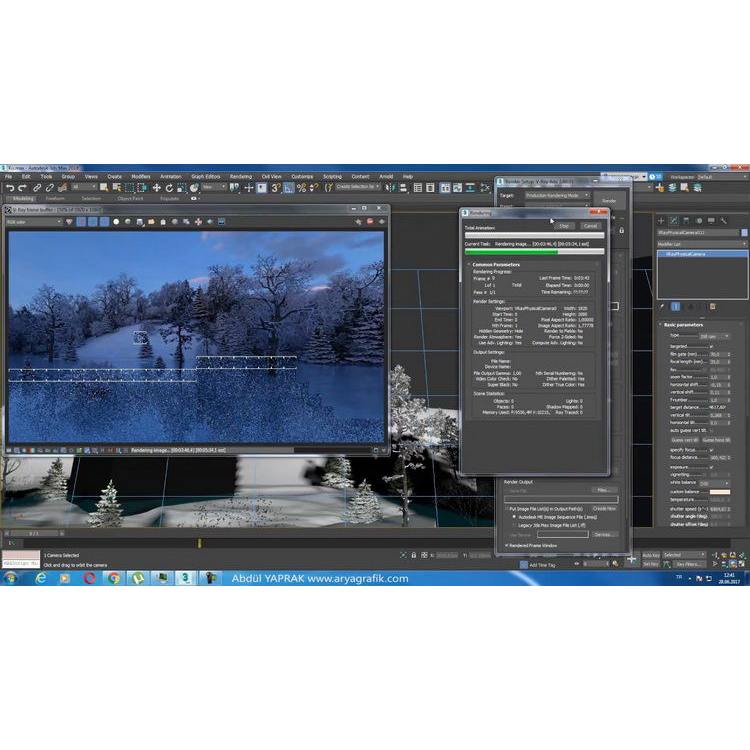Open the Target rendering mode dropdown

[557, 196]
